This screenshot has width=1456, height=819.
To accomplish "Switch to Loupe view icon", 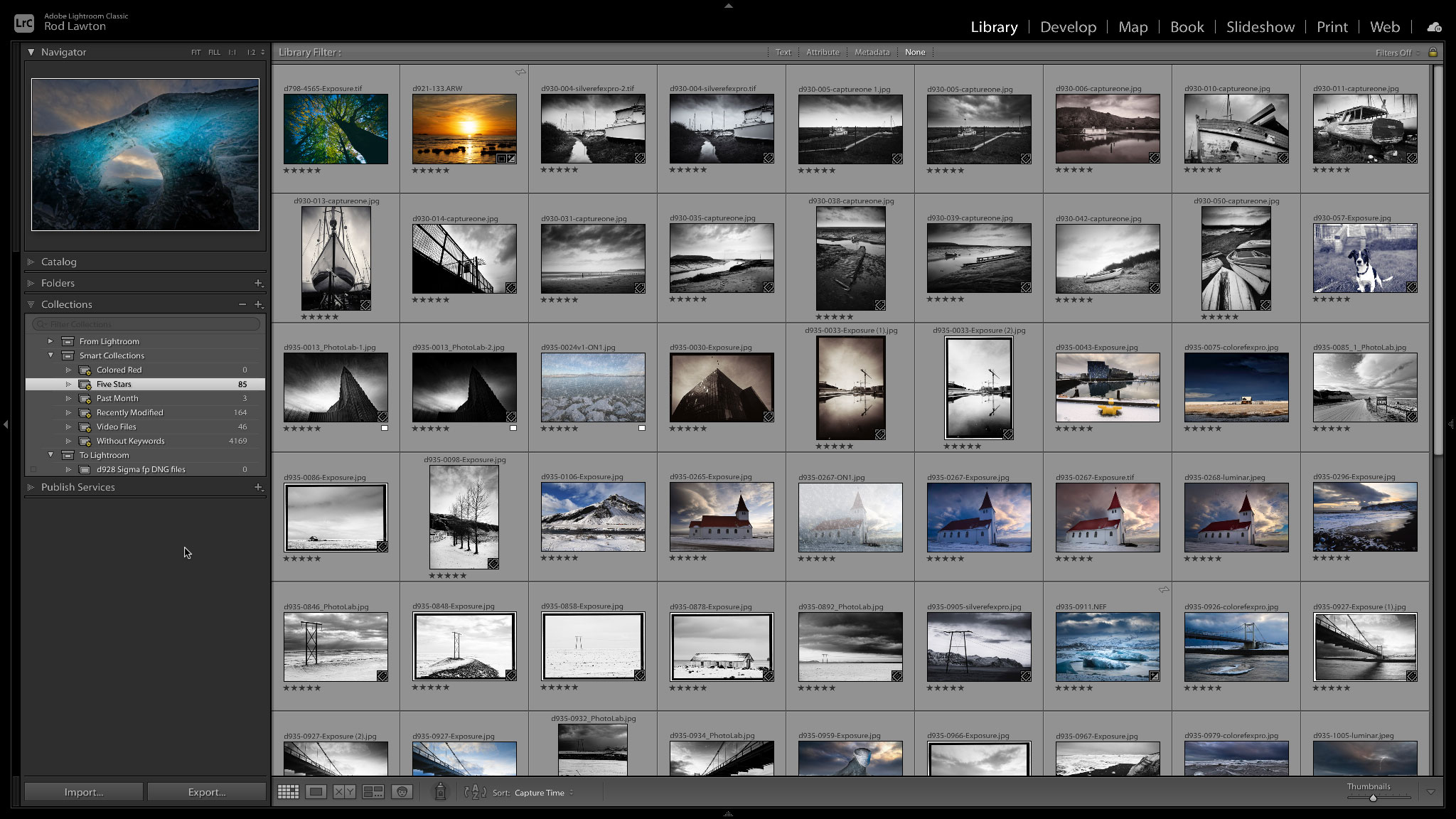I will 316,792.
